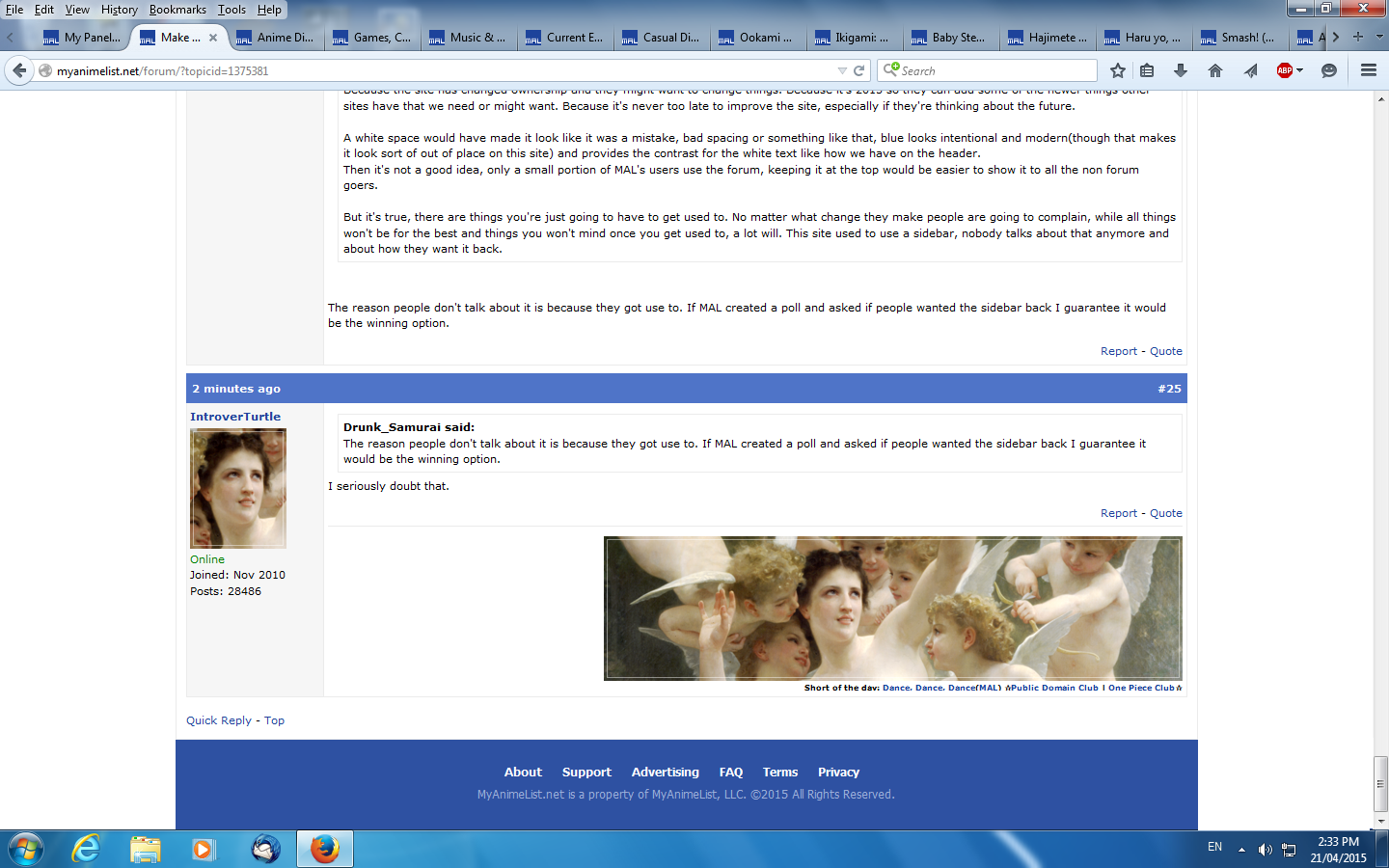This screenshot has height=868, width=1389.
Task: Open the Support footer link
Action: coord(586,772)
